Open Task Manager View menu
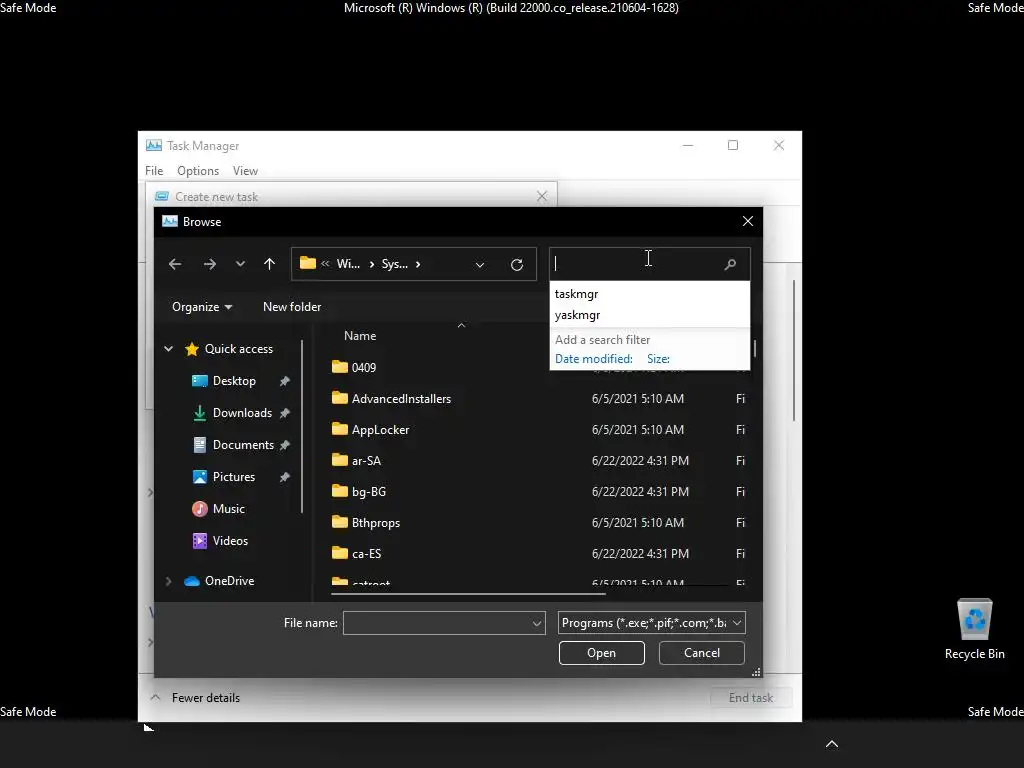Viewport: 1024px width, 768px height. 245,170
